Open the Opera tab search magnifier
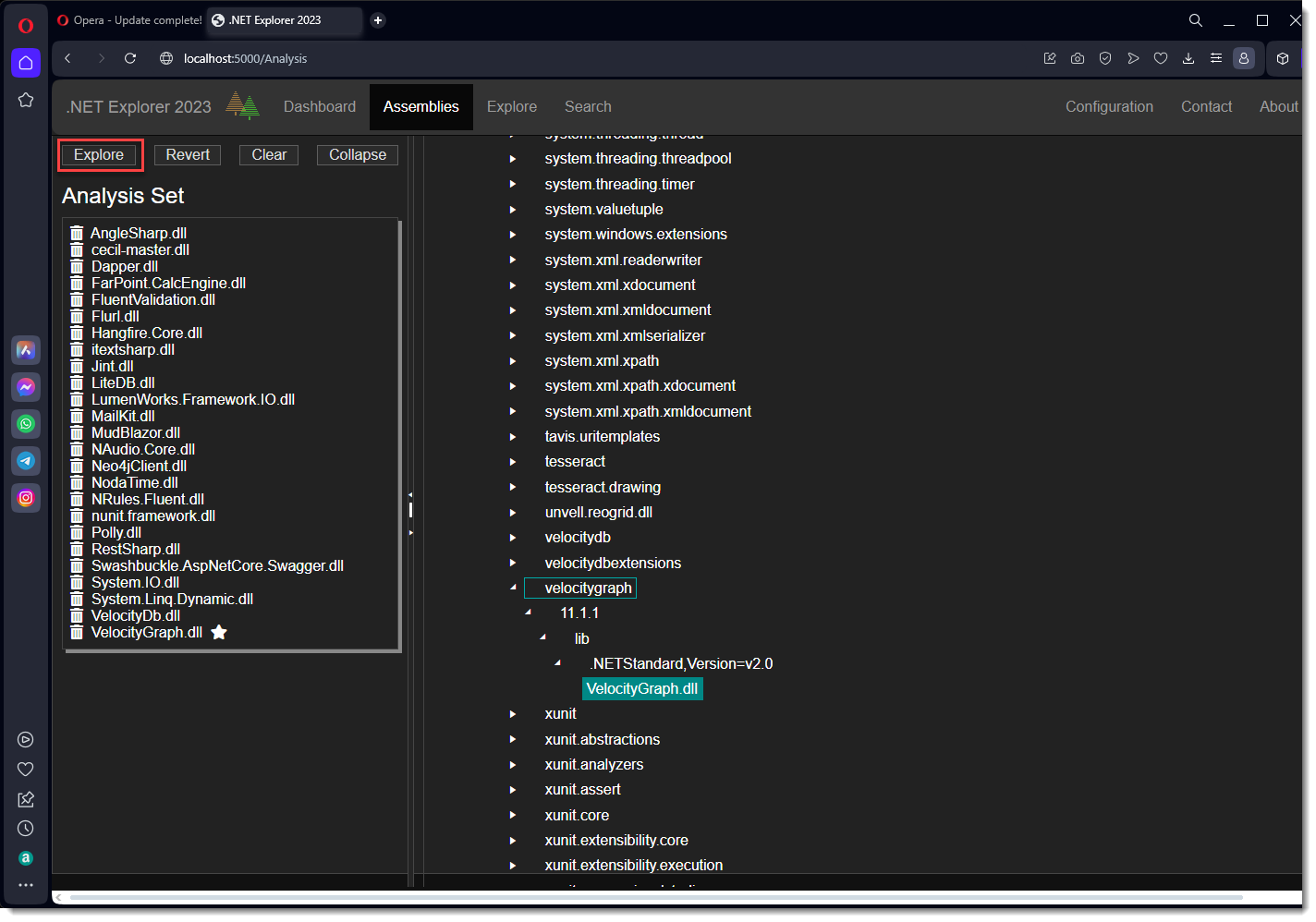This screenshot has height=922, width=1316. [1196, 20]
